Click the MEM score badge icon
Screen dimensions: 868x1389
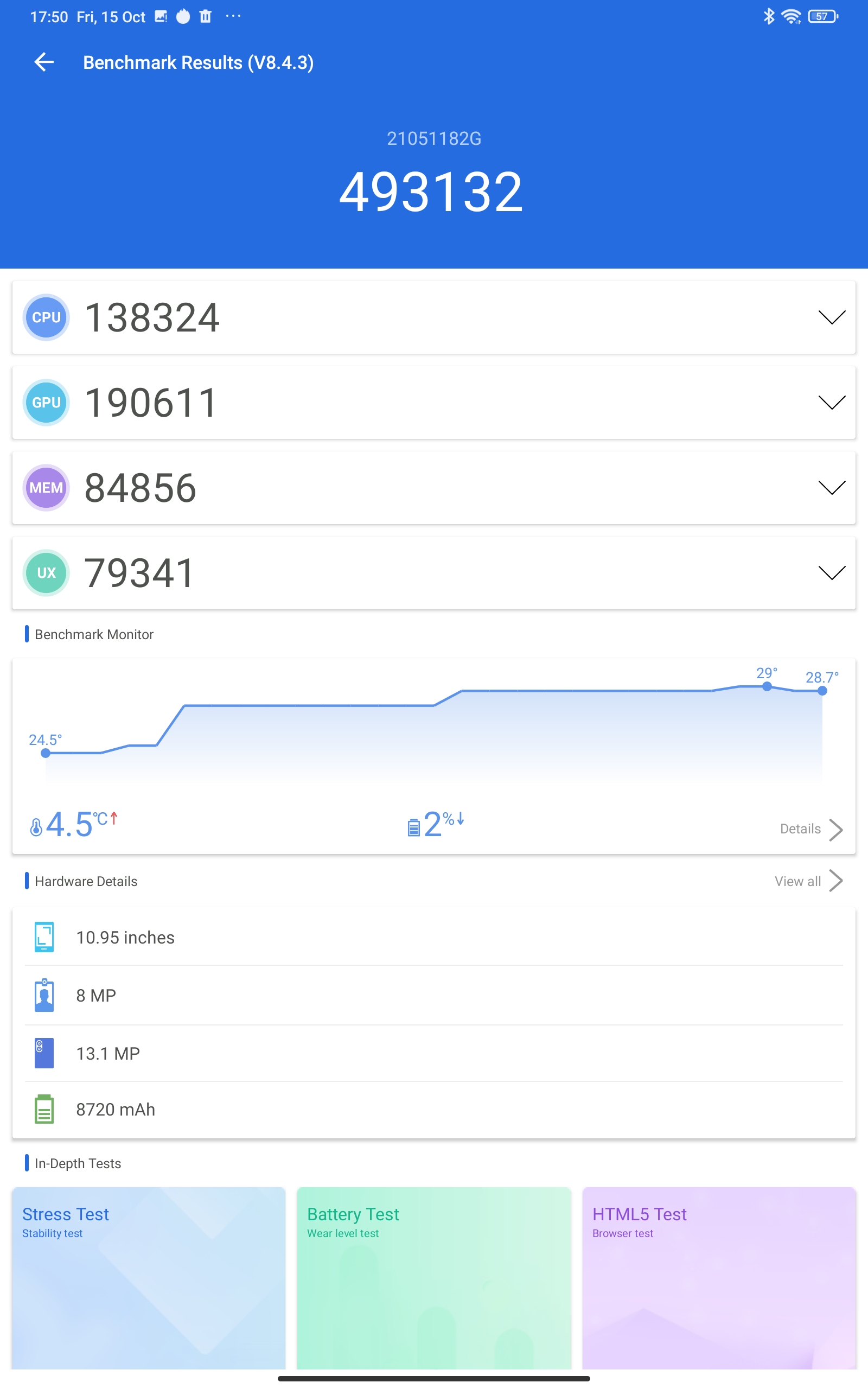(x=46, y=487)
